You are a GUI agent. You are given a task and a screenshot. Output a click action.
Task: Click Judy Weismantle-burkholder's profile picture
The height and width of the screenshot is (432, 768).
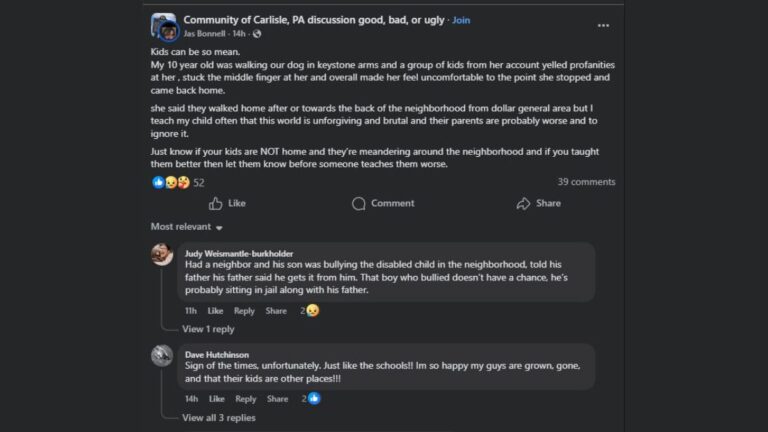click(162, 254)
